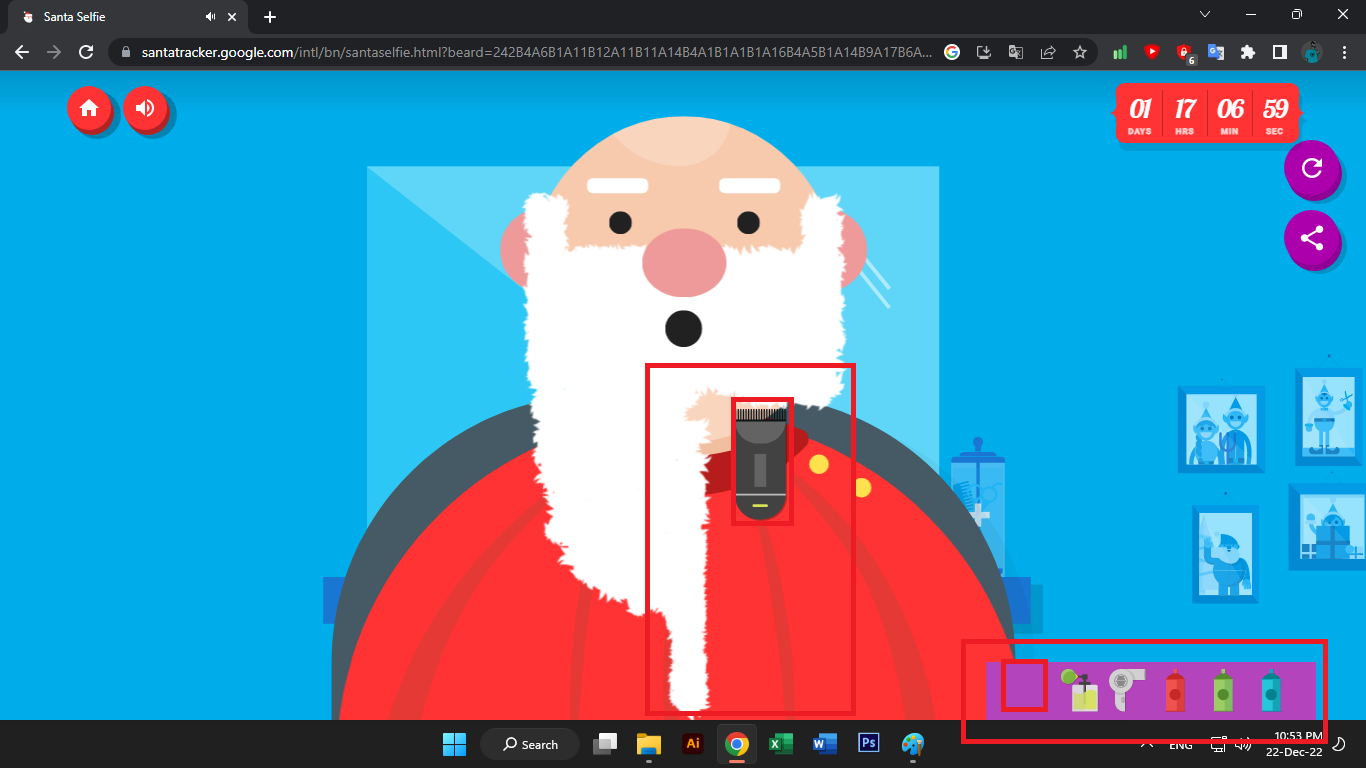The width and height of the screenshot is (1366, 768).
Task: Install the app using the download icon
Action: click(984, 52)
